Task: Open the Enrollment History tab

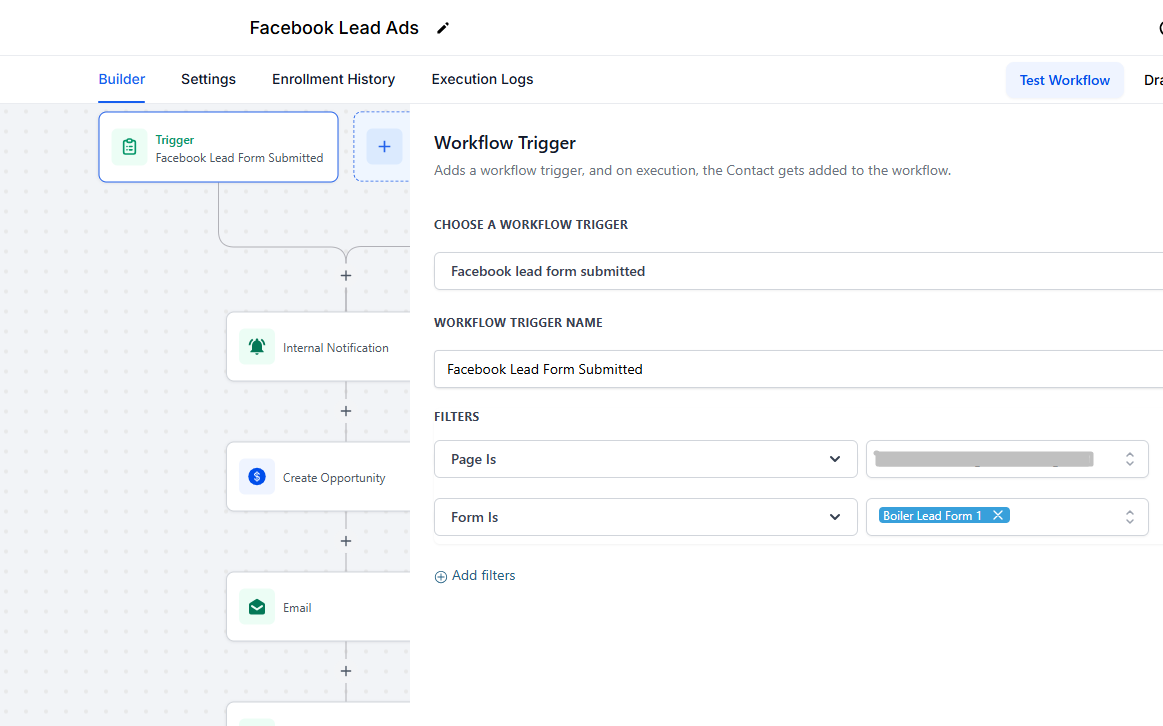Action: 333,79
